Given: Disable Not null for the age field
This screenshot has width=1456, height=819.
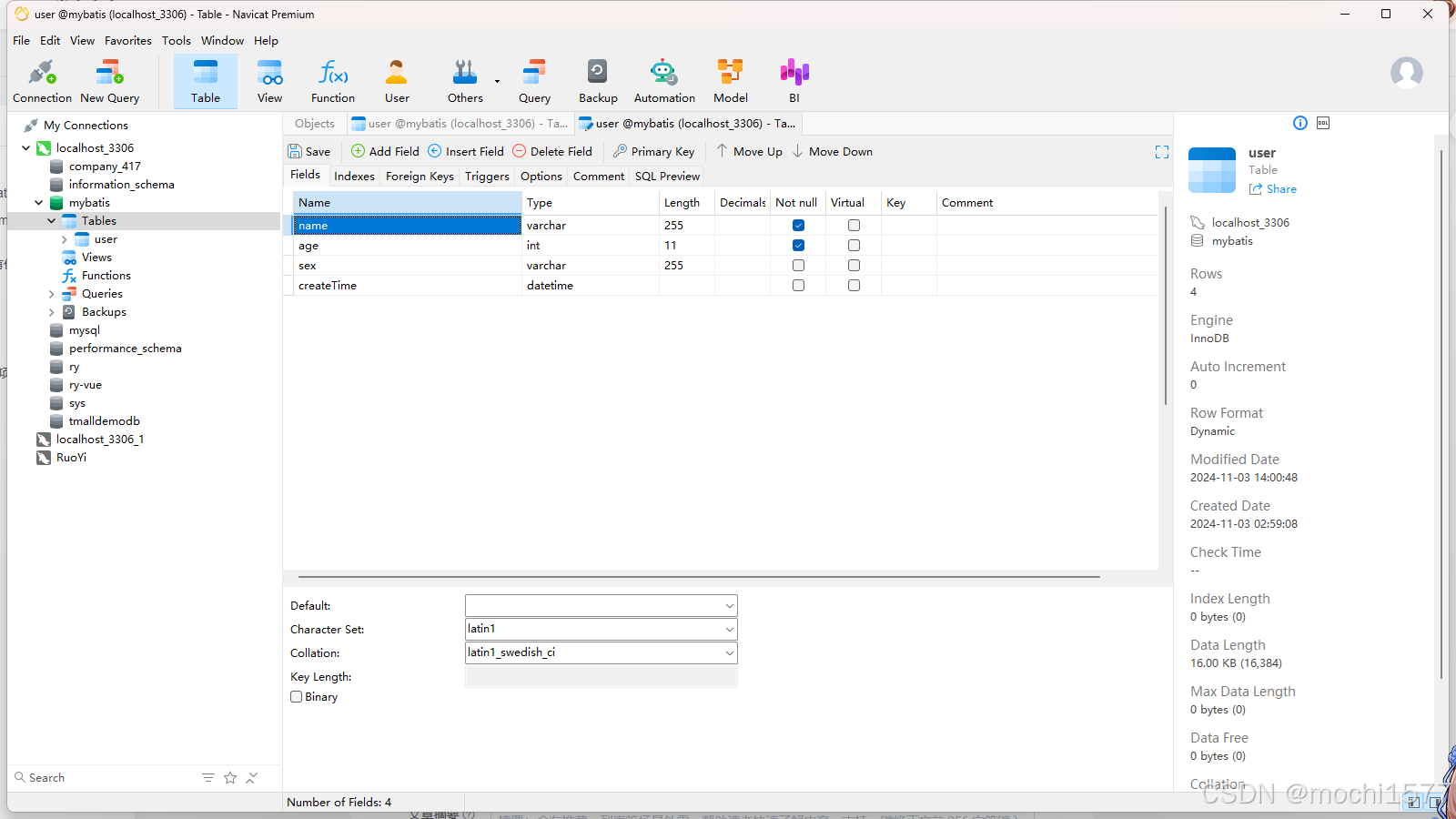Looking at the screenshot, I should click(798, 245).
